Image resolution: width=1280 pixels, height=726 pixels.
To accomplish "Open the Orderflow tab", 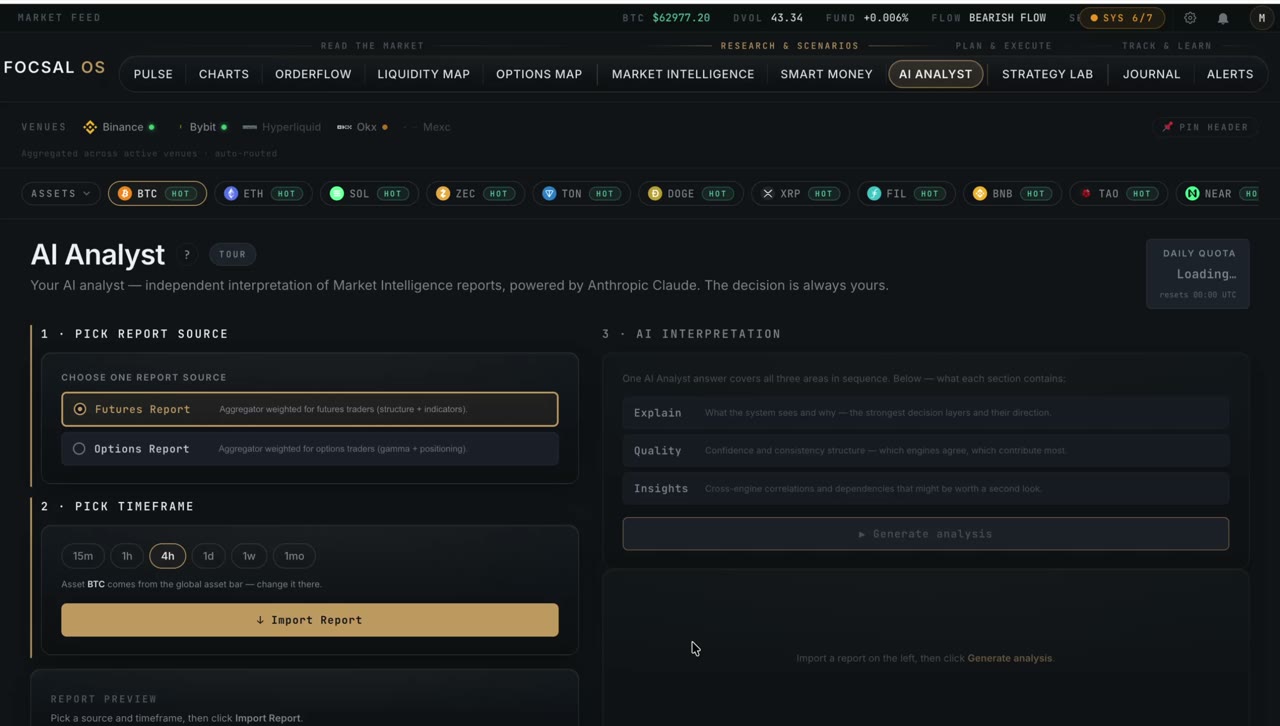I will click(313, 74).
